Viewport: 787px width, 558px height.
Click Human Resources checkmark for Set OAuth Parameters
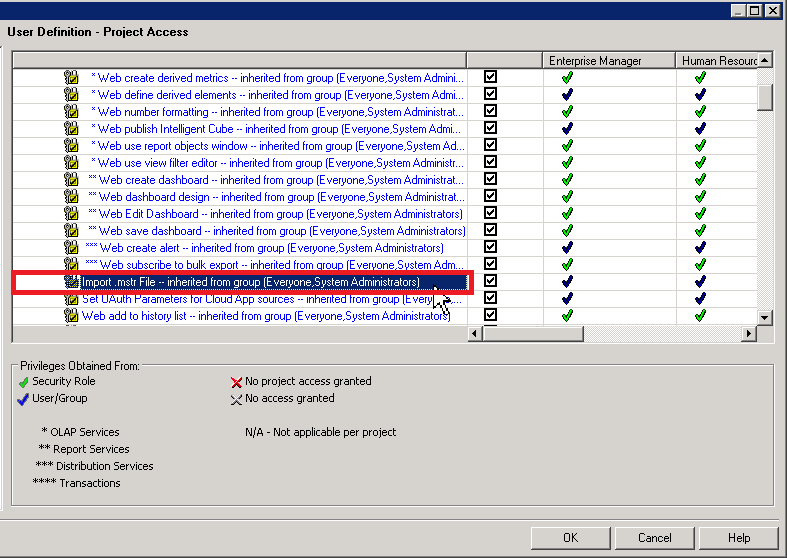[x=700, y=299]
